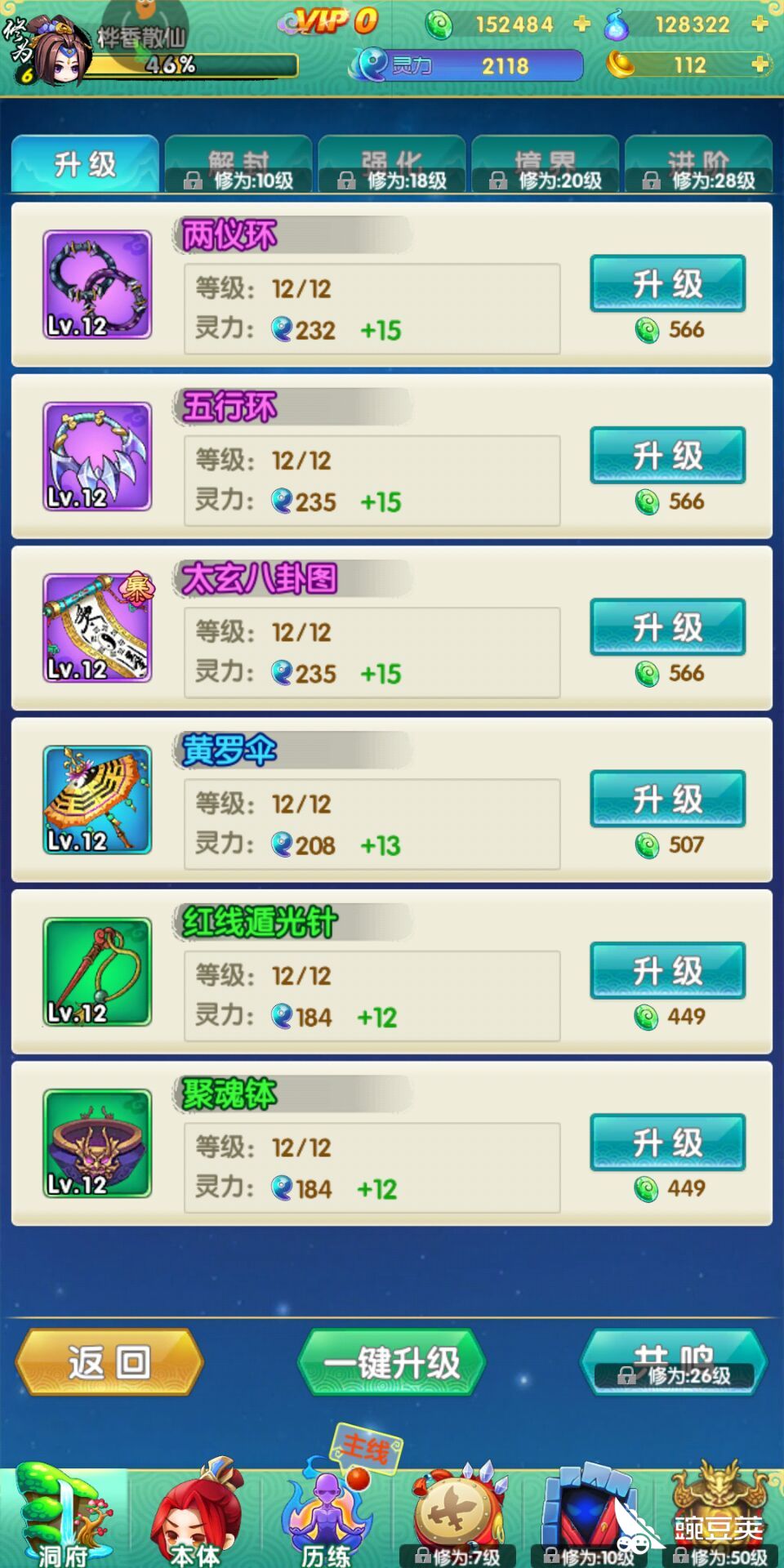Add more green jade currency
Viewport: 784px width, 1568px height.
[x=581, y=24]
